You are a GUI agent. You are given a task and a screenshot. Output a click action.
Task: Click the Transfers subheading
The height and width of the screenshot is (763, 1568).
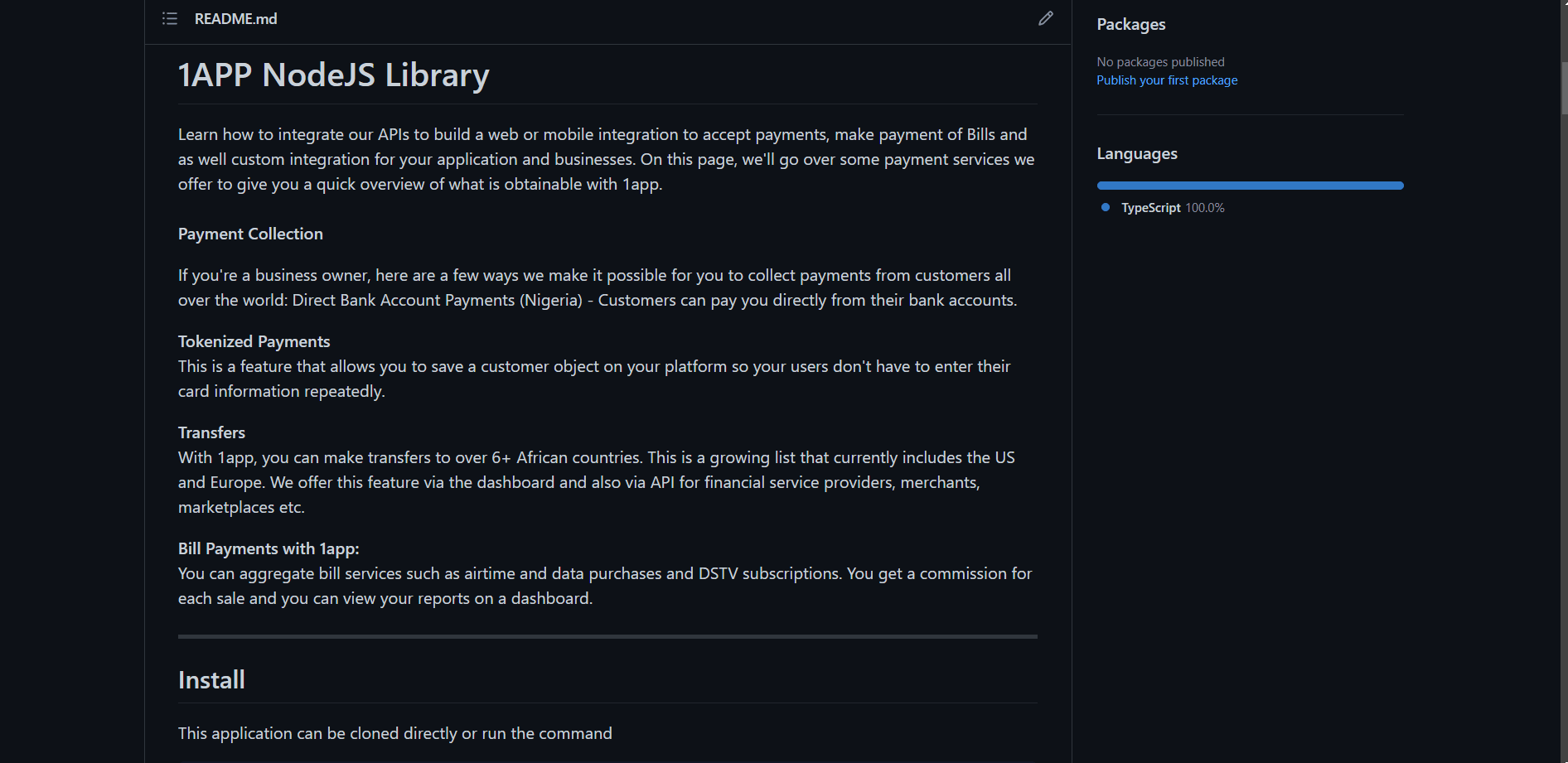tap(211, 432)
